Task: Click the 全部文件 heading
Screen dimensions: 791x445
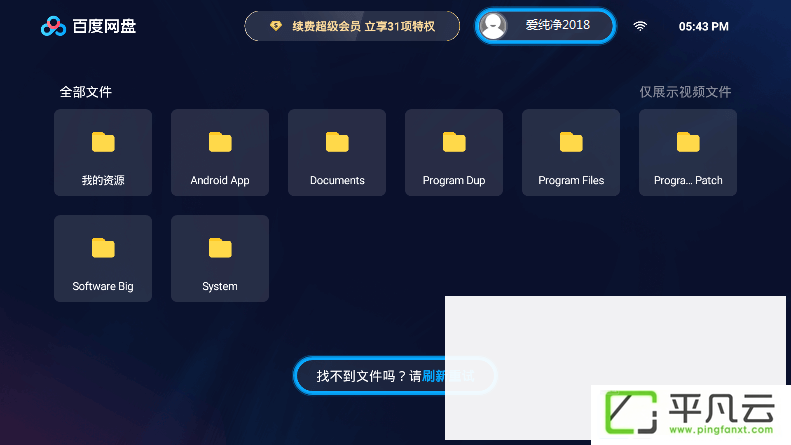Action: point(86,92)
